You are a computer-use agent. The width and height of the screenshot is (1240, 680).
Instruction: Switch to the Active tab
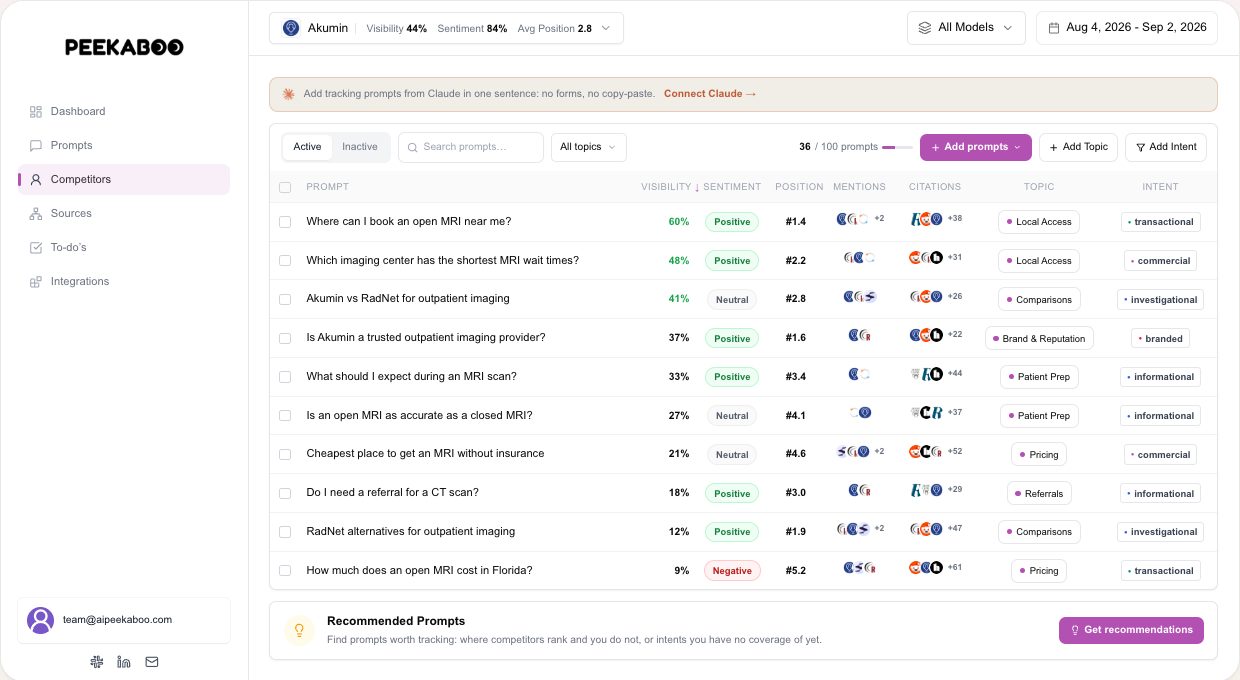[x=307, y=147]
